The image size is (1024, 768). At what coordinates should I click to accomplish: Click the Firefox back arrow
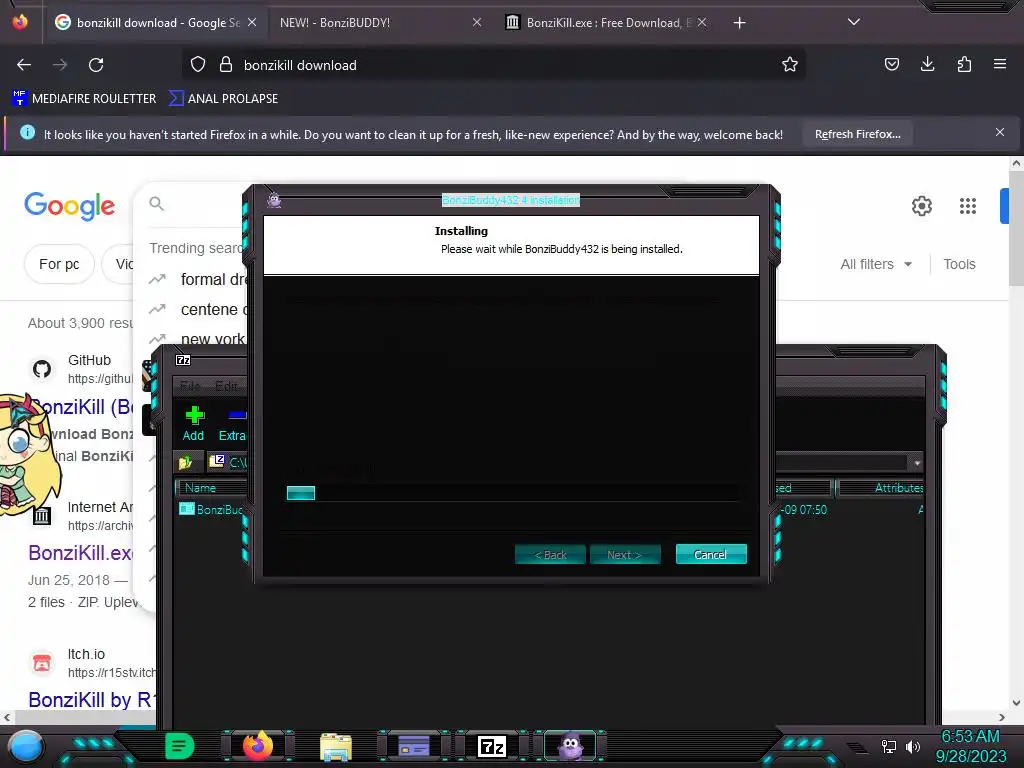pos(24,65)
